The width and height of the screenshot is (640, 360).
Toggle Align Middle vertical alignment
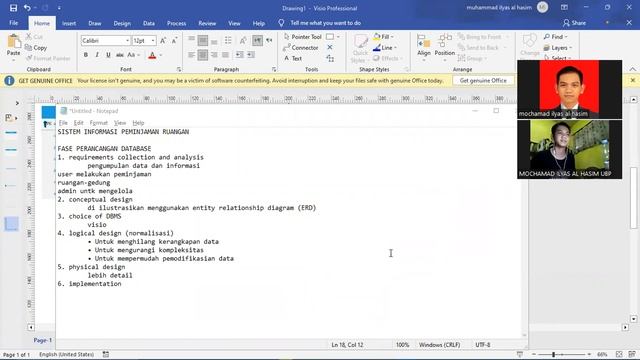point(203,40)
